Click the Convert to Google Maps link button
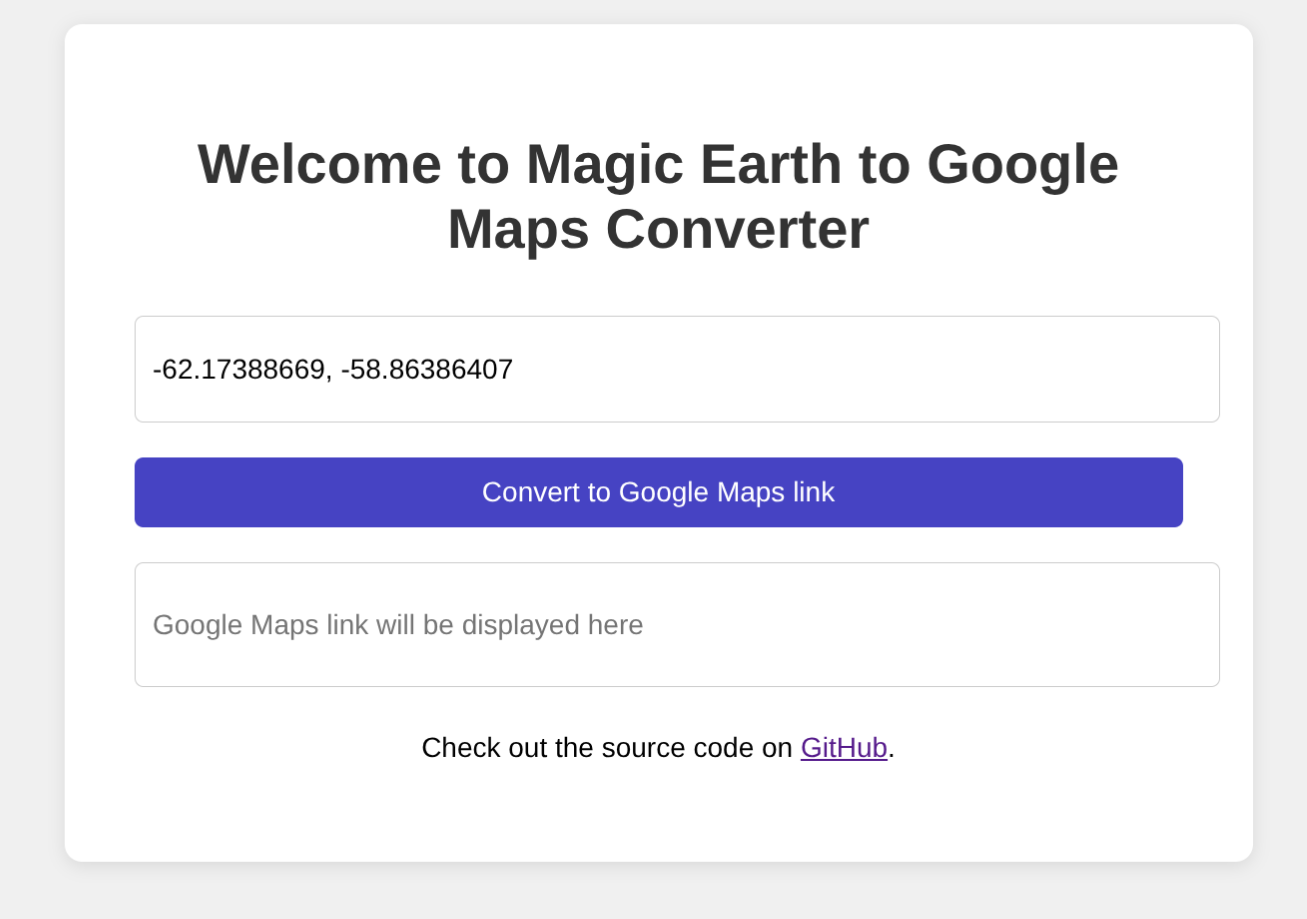 [658, 492]
